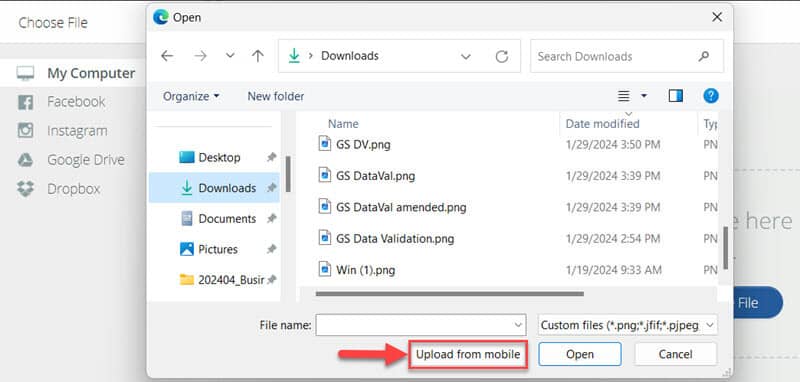This screenshot has width=800, height=382.
Task: Click the Open button
Action: pyautogui.click(x=580, y=354)
